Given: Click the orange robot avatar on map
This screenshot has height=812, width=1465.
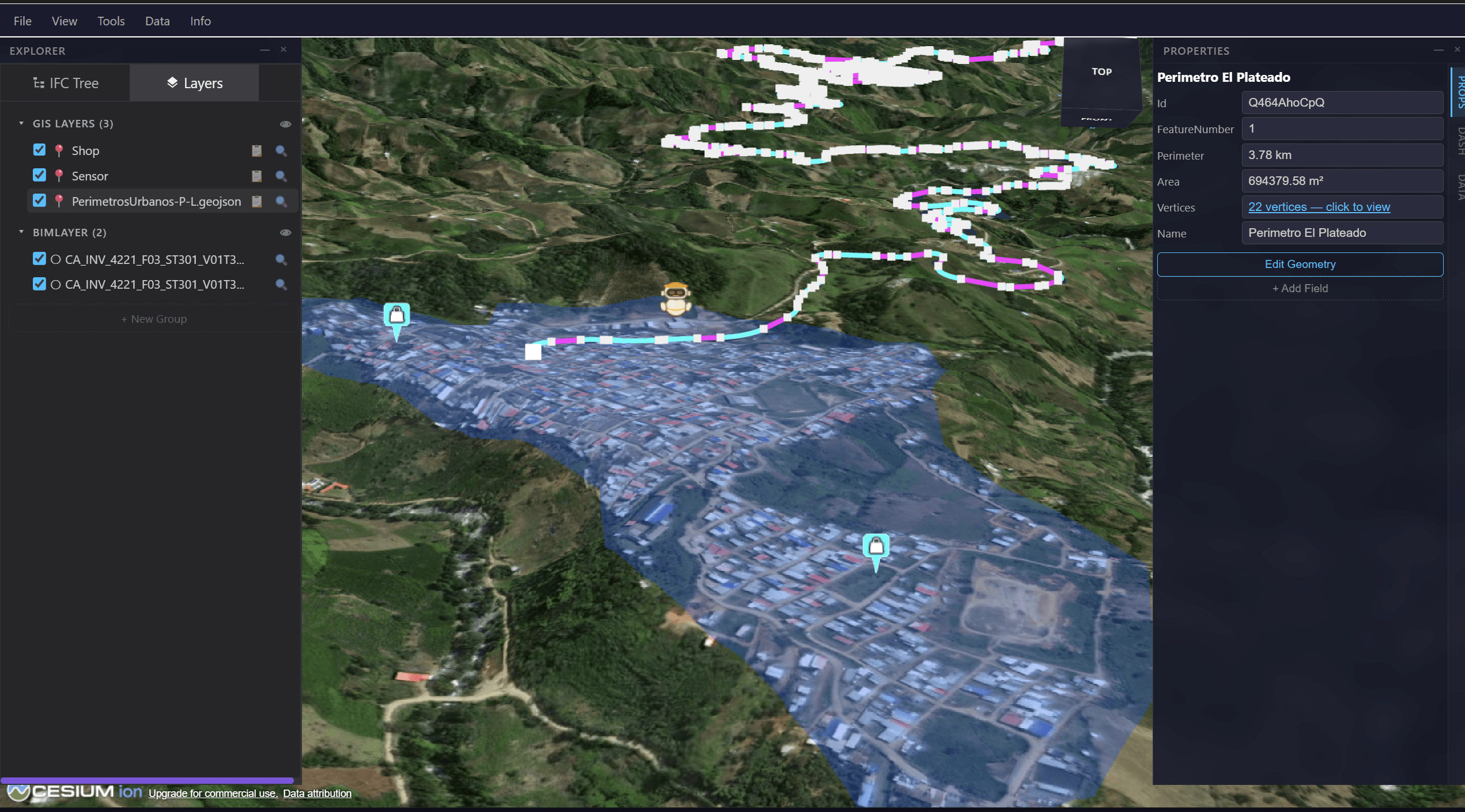Looking at the screenshot, I should pyautogui.click(x=675, y=299).
